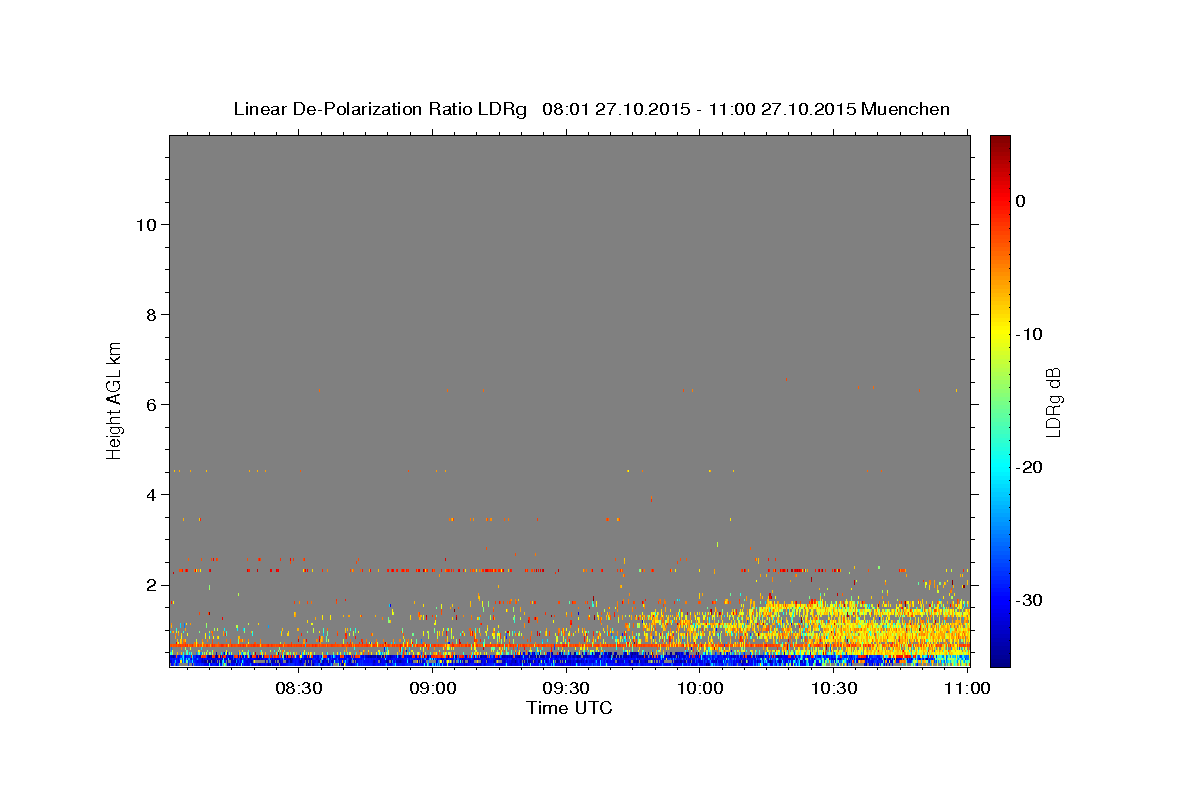Image resolution: width=1200 pixels, height=800 pixels.
Task: Click the plot title 'Linear De-Polarization Ratio LDRg'
Action: pyautogui.click(x=380, y=109)
